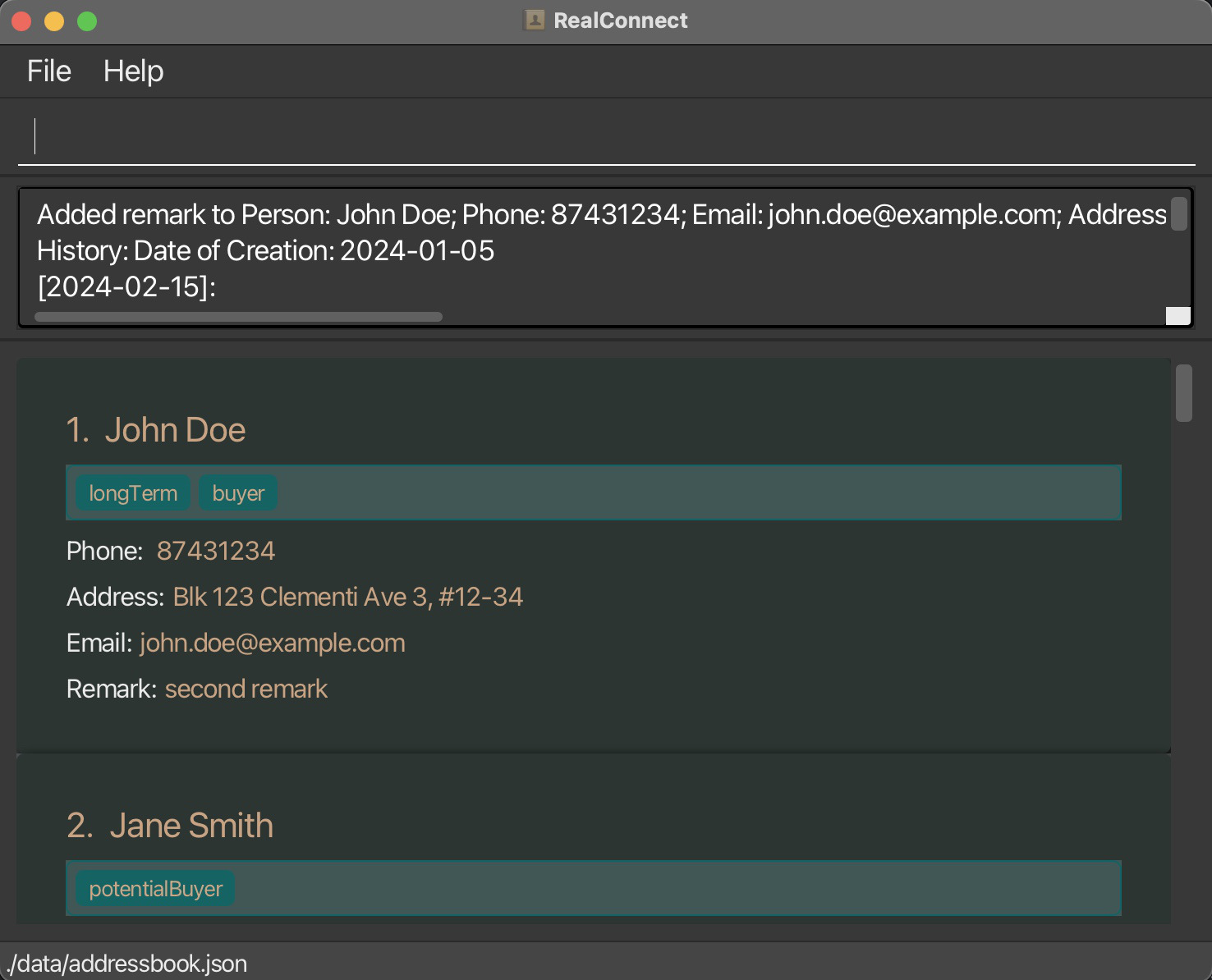Viewport: 1212px width, 980px height.
Task: Open the File menu
Action: click(x=49, y=71)
